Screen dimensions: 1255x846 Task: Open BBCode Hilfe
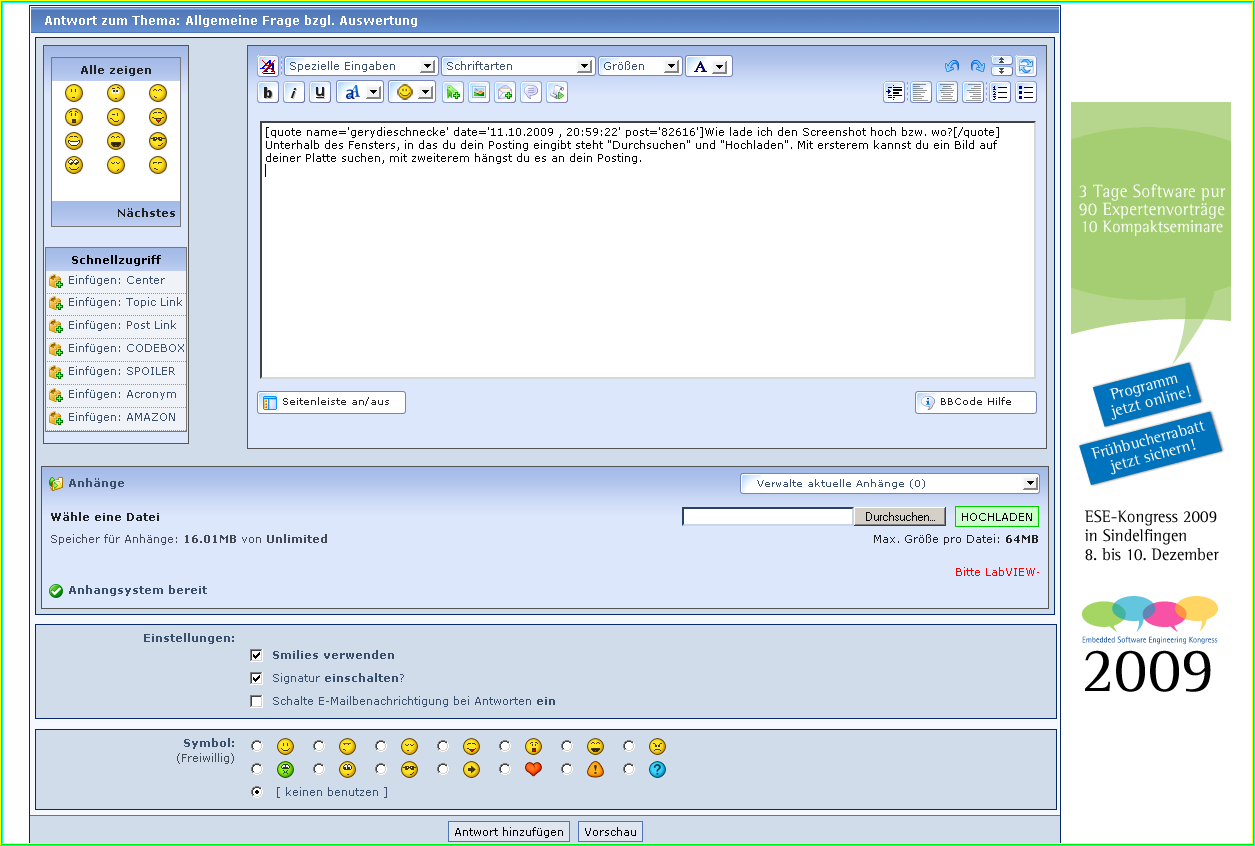coord(975,402)
